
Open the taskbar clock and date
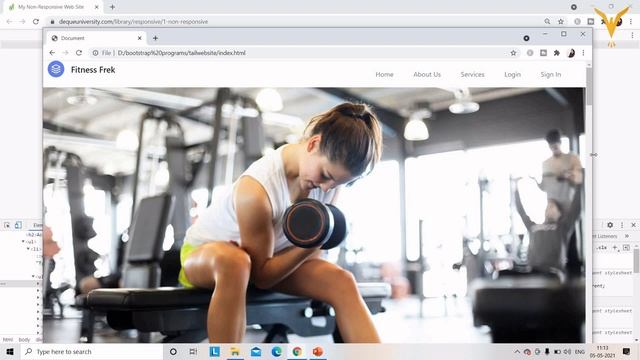[x=603, y=351]
